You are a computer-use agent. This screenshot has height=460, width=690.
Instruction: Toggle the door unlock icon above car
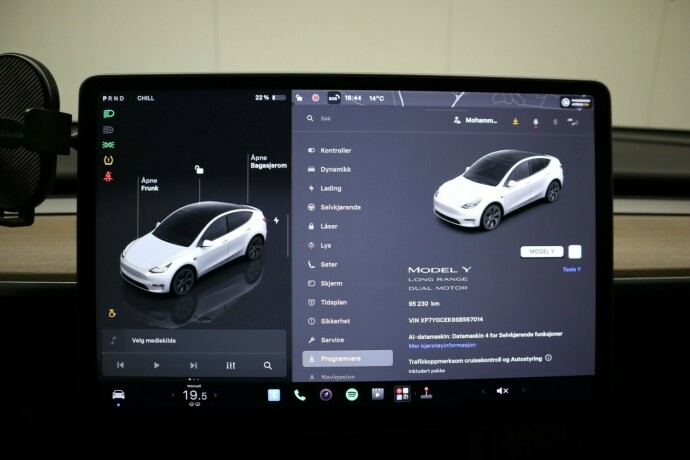[199, 169]
